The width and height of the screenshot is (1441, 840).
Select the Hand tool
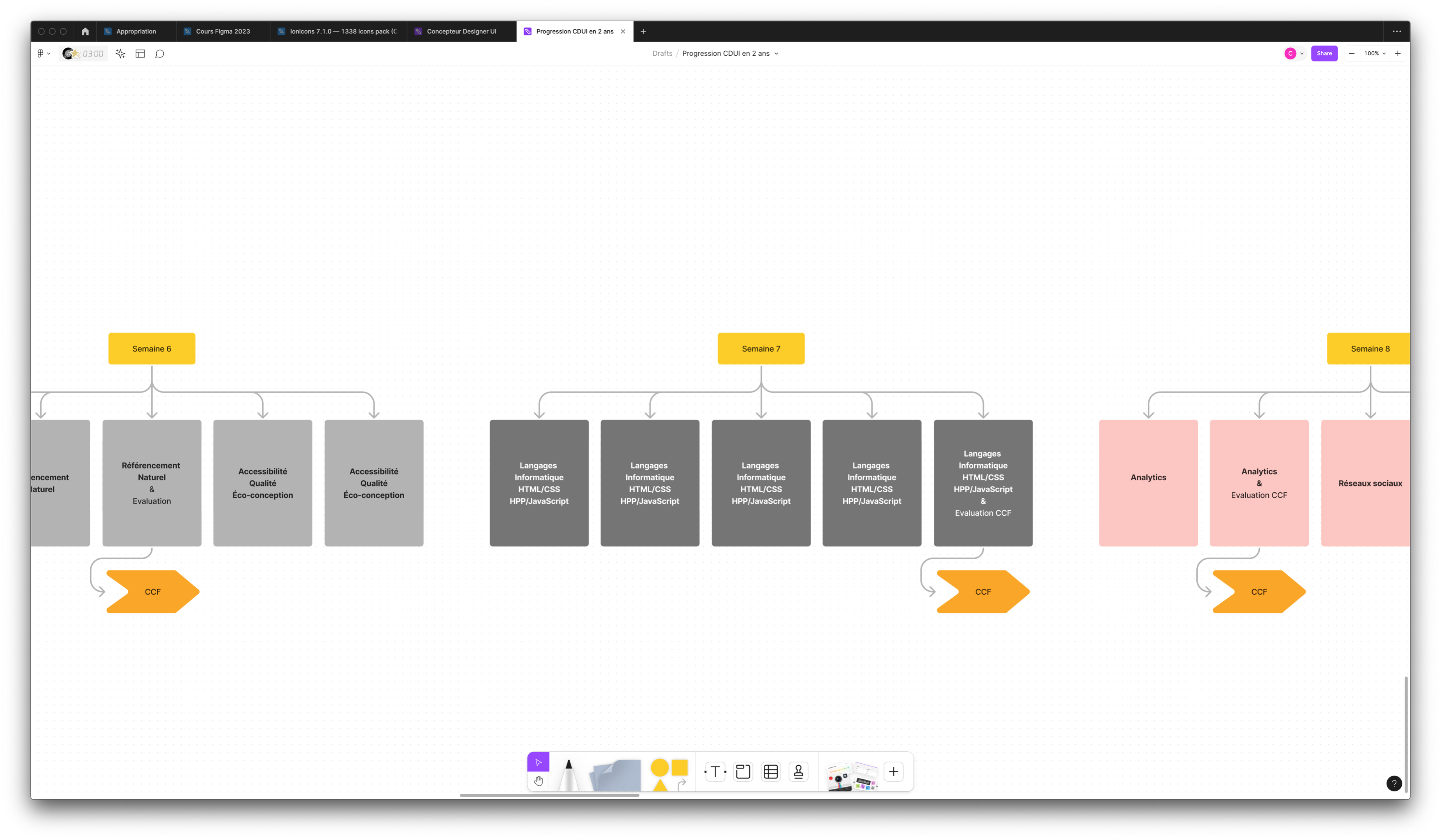(x=538, y=780)
